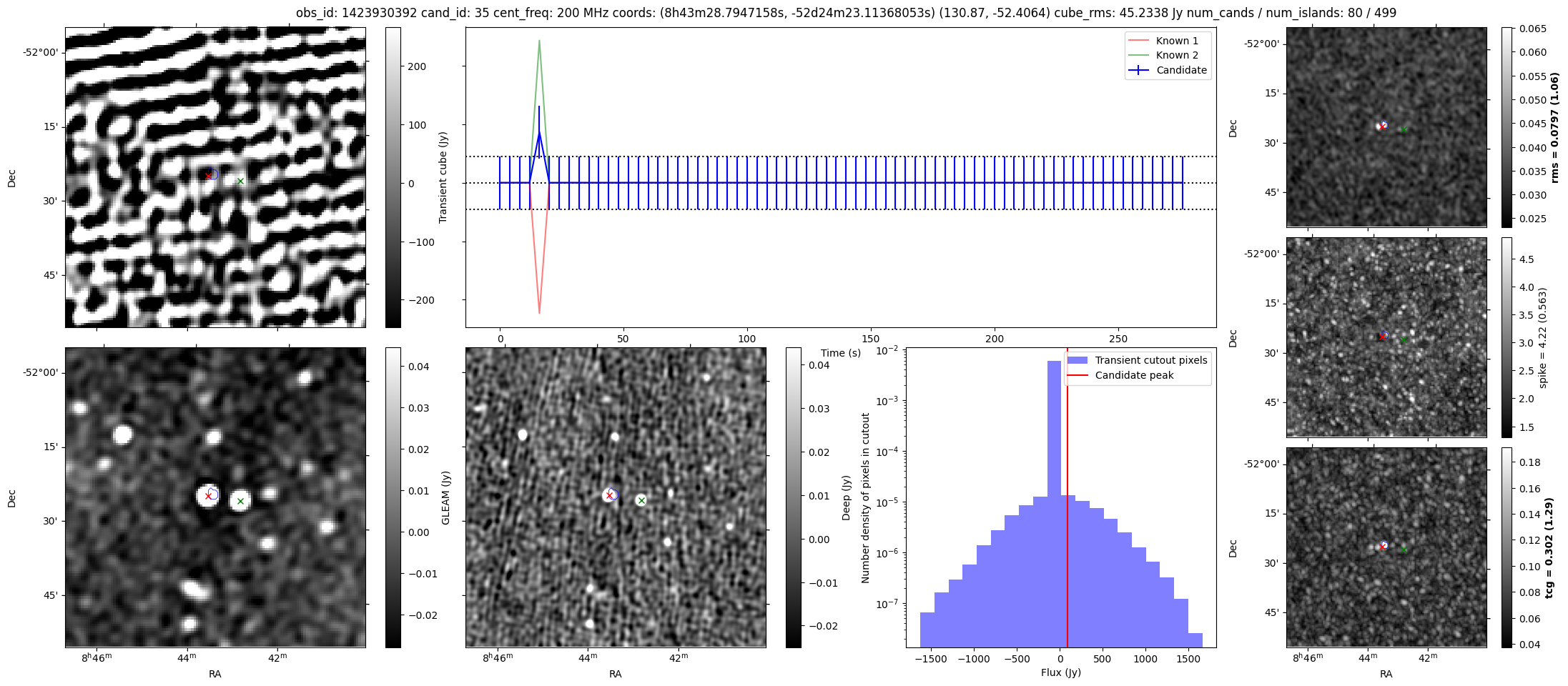The width and height of the screenshot is (1568, 686).
Task: Click the green X marker in transient cube image
Action: pos(240,182)
